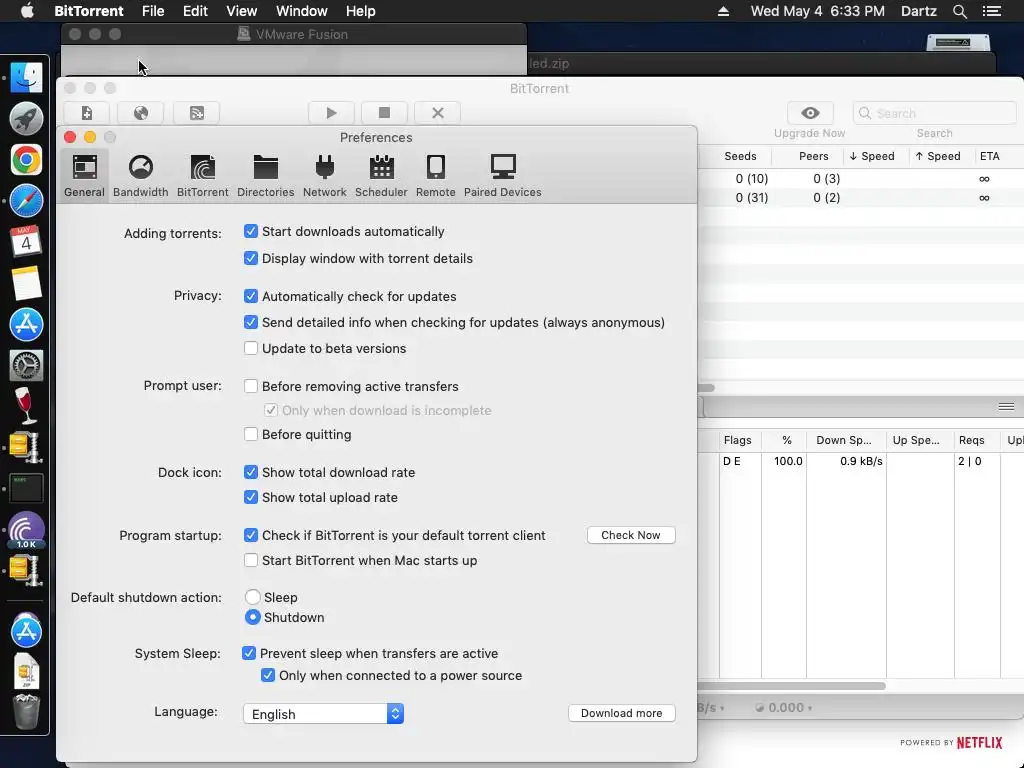Image resolution: width=1024 pixels, height=768 pixels.
Task: Click the Flags column header in peers pane
Action: click(737, 440)
